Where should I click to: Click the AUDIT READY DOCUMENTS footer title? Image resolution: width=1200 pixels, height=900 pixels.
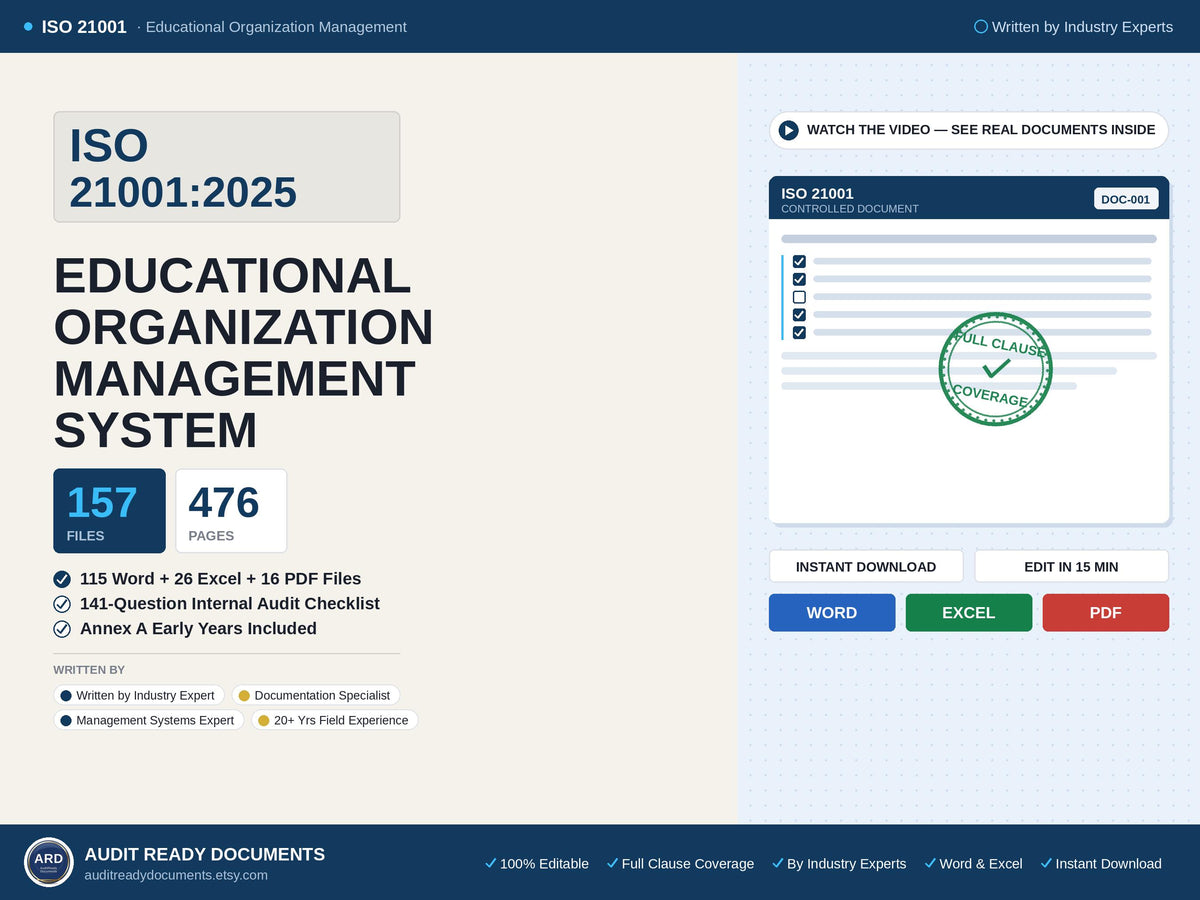pos(204,854)
